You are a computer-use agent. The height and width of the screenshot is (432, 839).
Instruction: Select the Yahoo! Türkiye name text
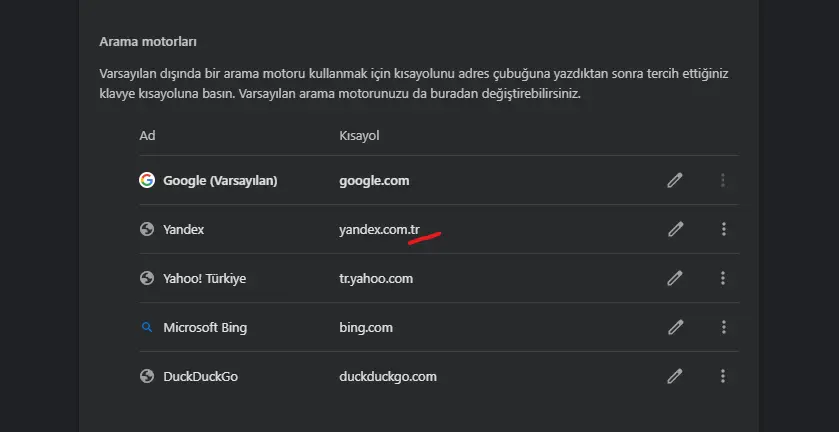(204, 278)
